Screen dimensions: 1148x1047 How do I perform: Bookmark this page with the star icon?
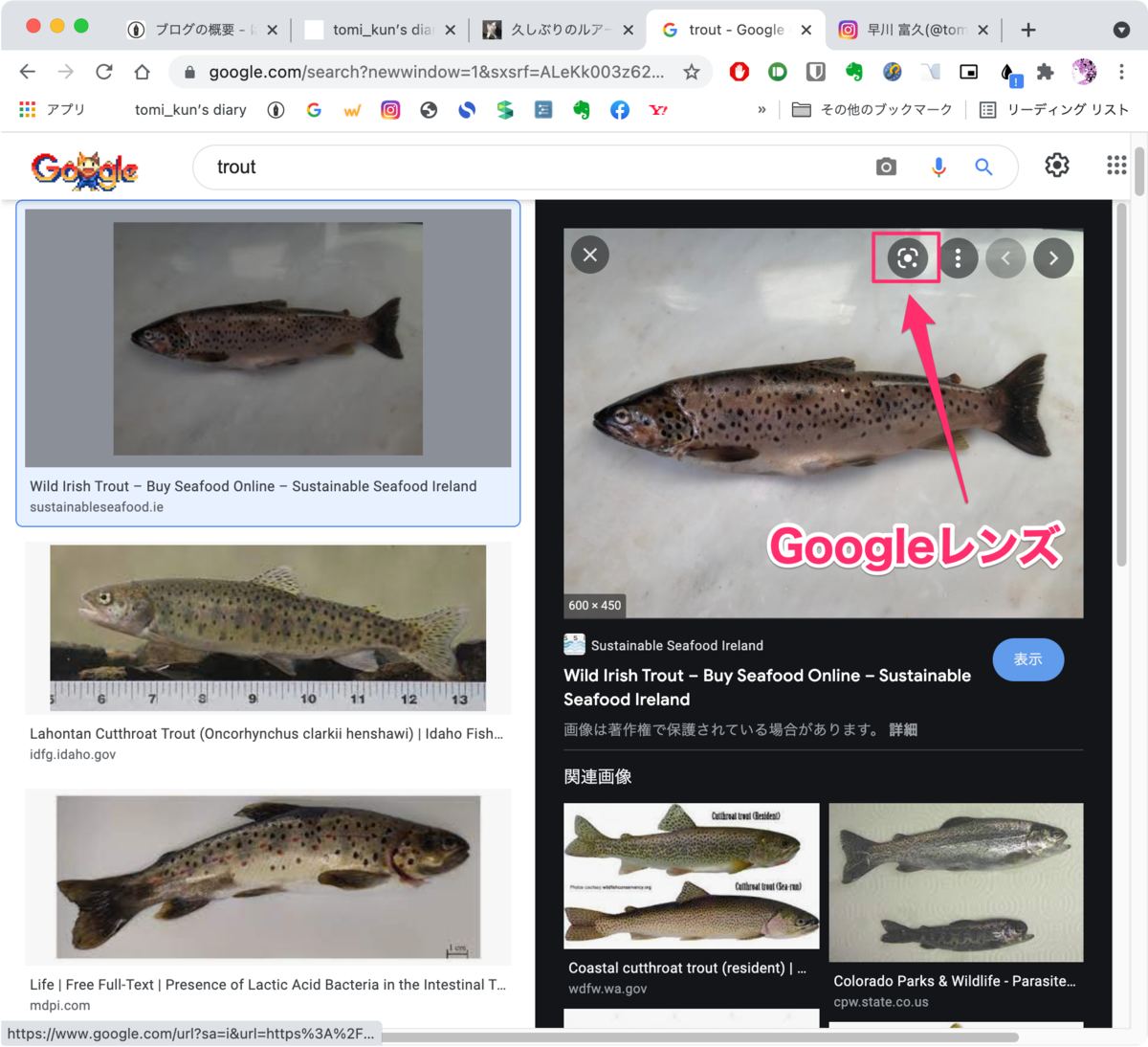click(x=691, y=72)
